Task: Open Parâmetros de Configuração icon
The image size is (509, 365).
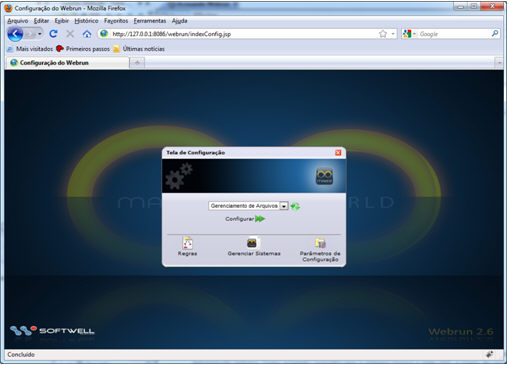Action: click(320, 250)
